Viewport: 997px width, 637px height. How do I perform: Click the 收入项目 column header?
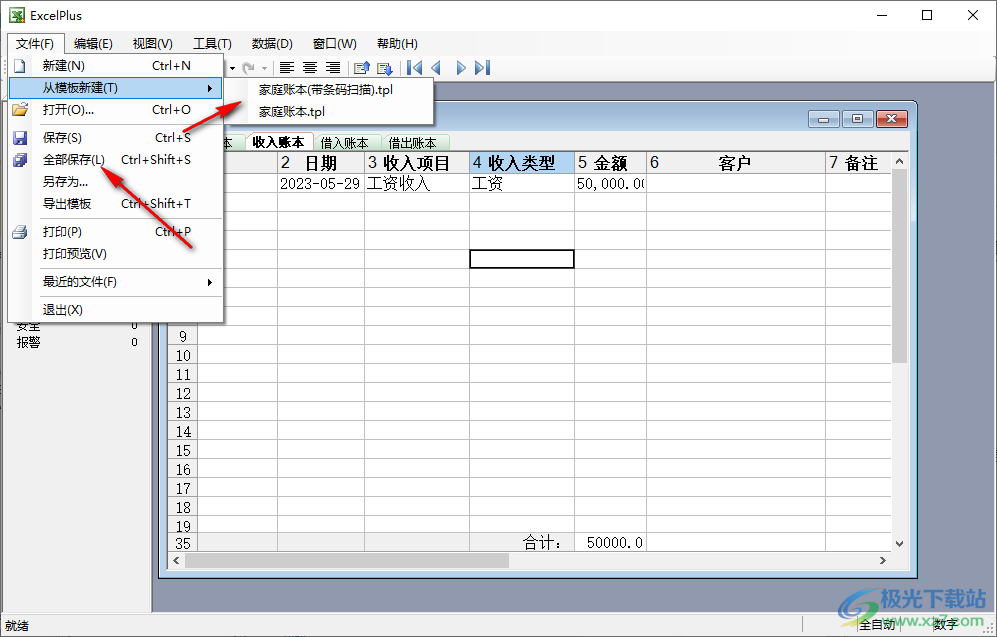[x=417, y=163]
